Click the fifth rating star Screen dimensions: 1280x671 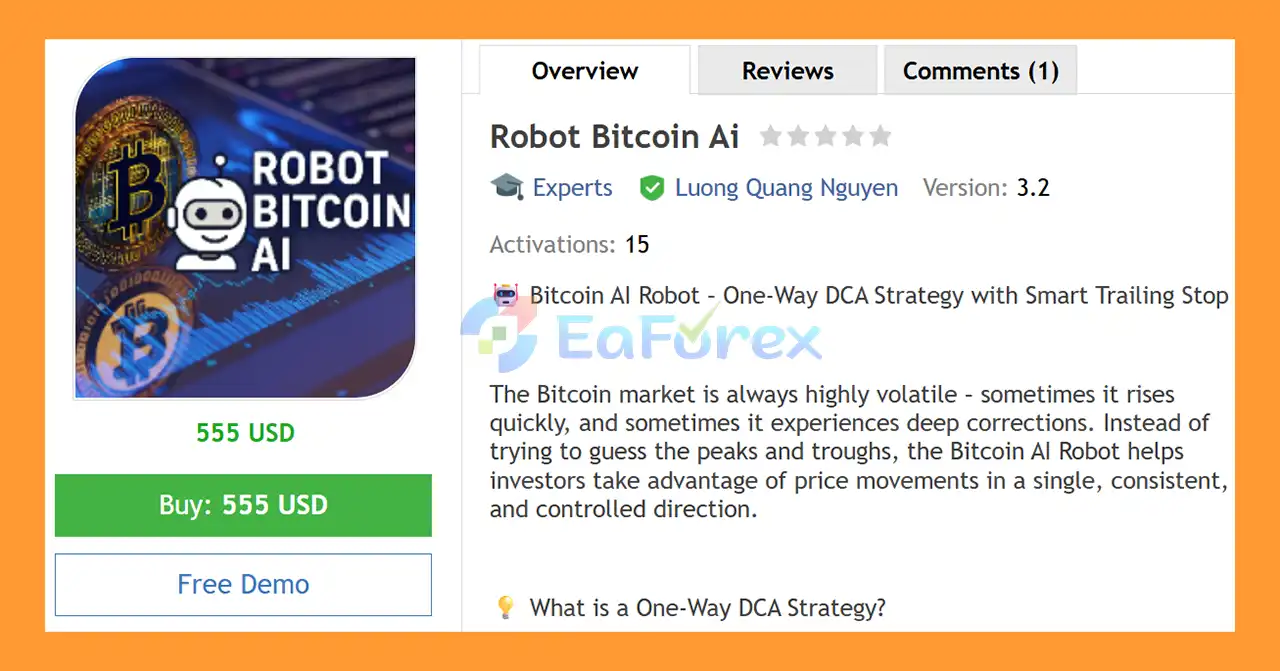pyautogui.click(x=880, y=136)
